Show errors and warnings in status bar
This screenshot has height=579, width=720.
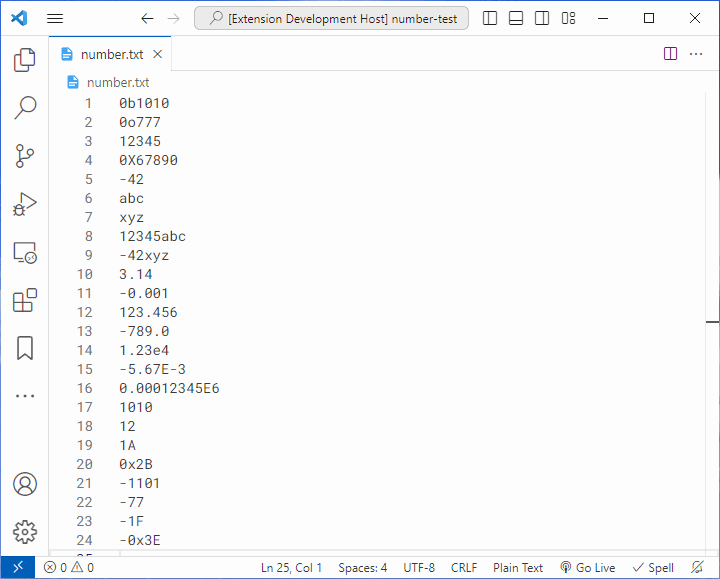69,568
